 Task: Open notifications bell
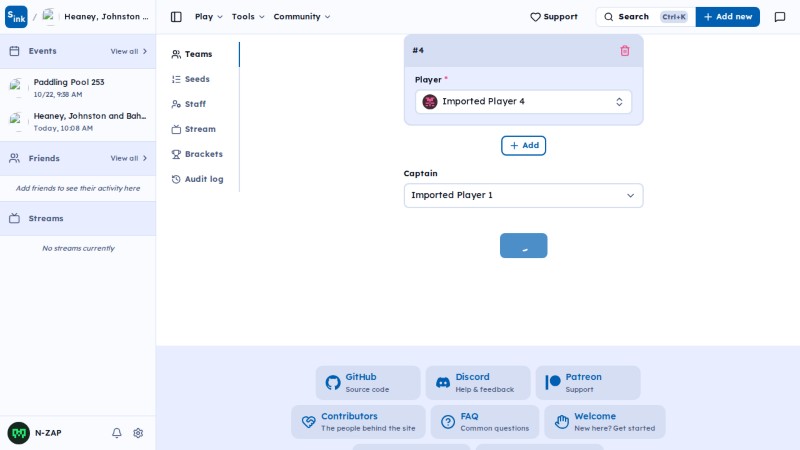tap(117, 433)
